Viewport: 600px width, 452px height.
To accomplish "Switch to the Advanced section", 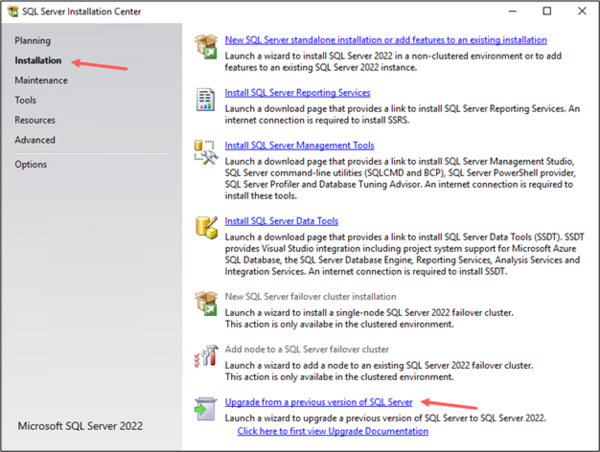I will [35, 140].
